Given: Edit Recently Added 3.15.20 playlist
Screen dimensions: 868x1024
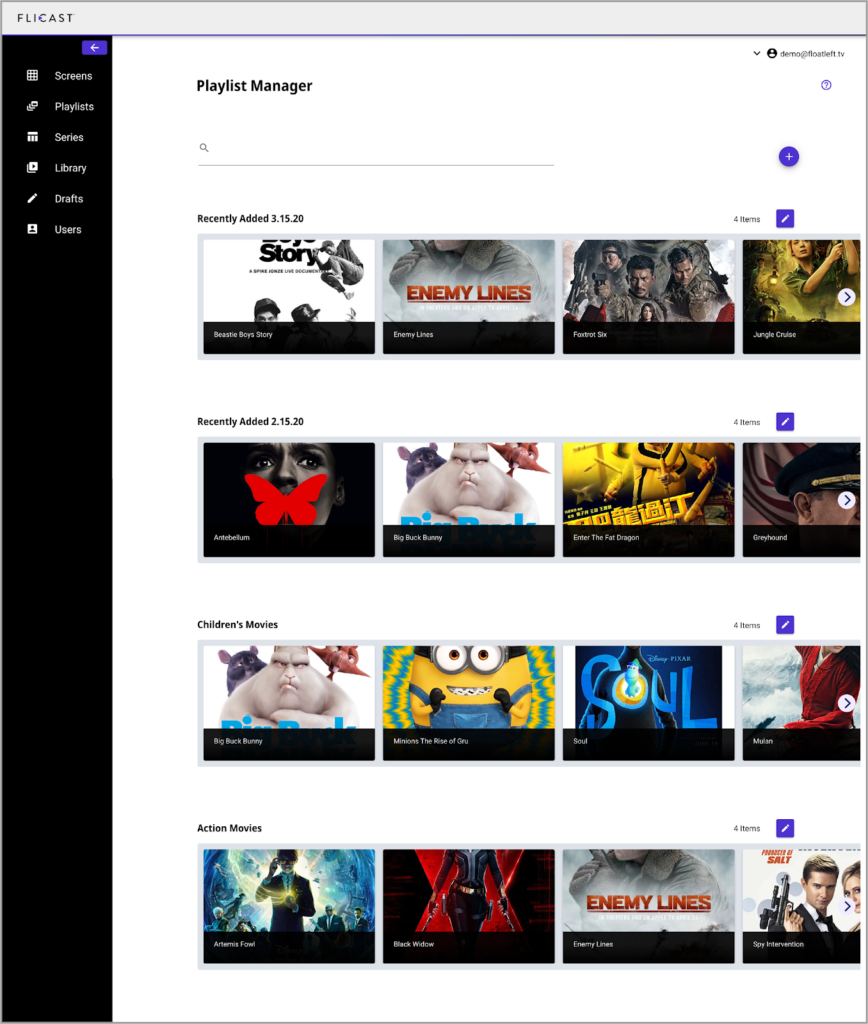Looking at the screenshot, I should tap(785, 219).
